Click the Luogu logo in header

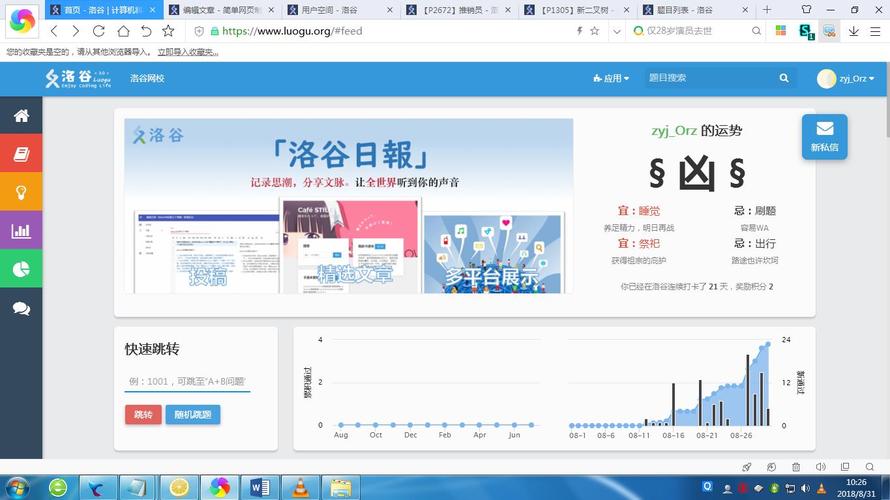(78, 78)
